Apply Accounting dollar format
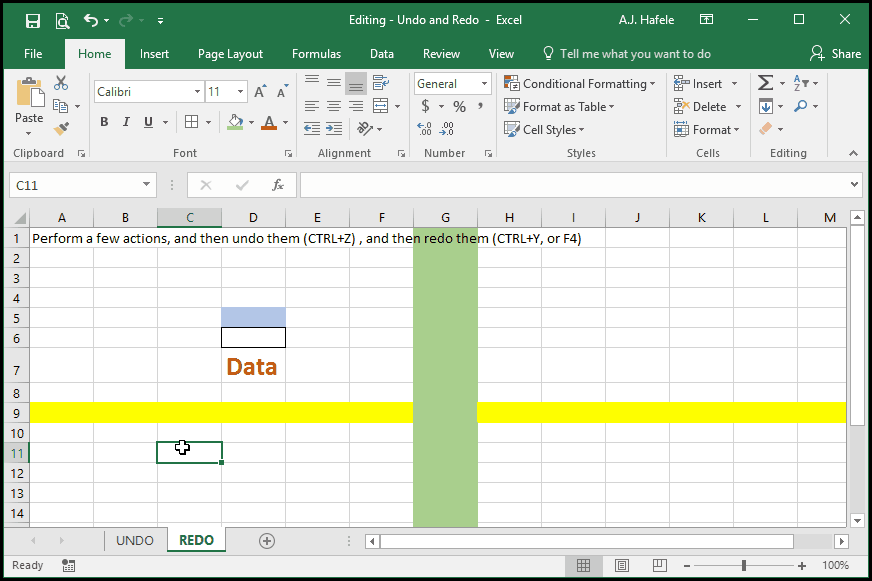The width and height of the screenshot is (872, 581). [425, 106]
